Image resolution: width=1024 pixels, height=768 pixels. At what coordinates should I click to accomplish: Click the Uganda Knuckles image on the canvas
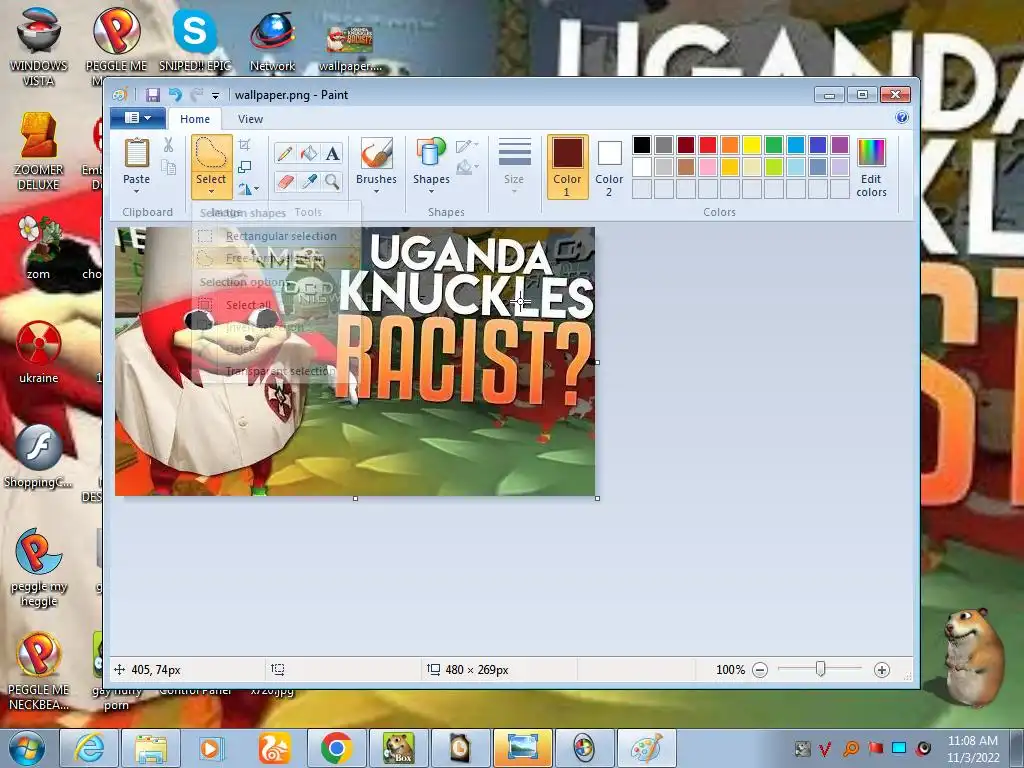[355, 361]
